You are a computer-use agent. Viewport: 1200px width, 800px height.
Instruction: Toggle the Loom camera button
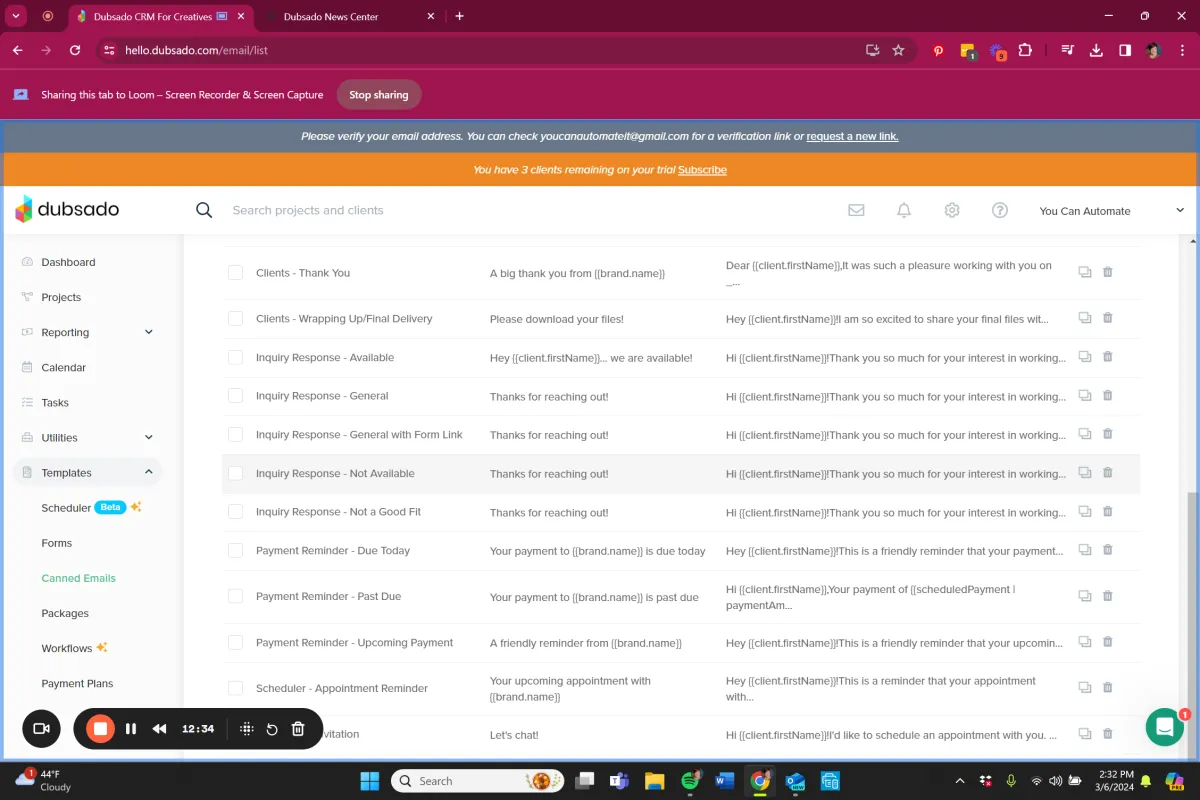41,729
